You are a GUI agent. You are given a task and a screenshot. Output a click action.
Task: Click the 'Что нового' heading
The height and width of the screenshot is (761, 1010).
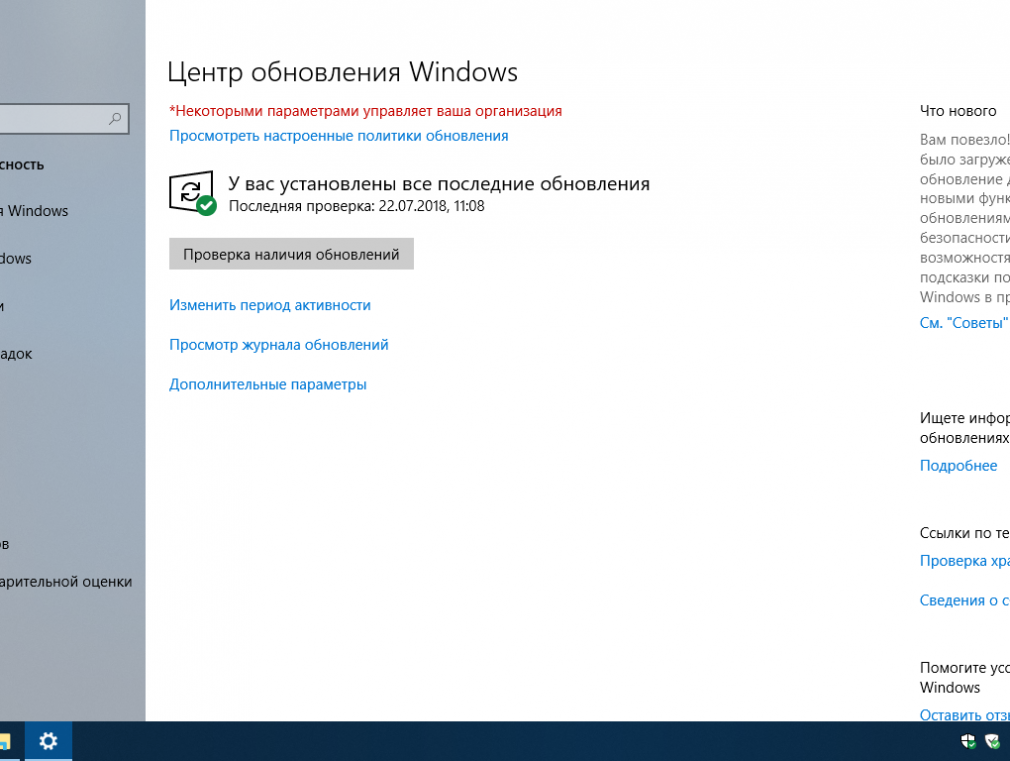point(958,111)
